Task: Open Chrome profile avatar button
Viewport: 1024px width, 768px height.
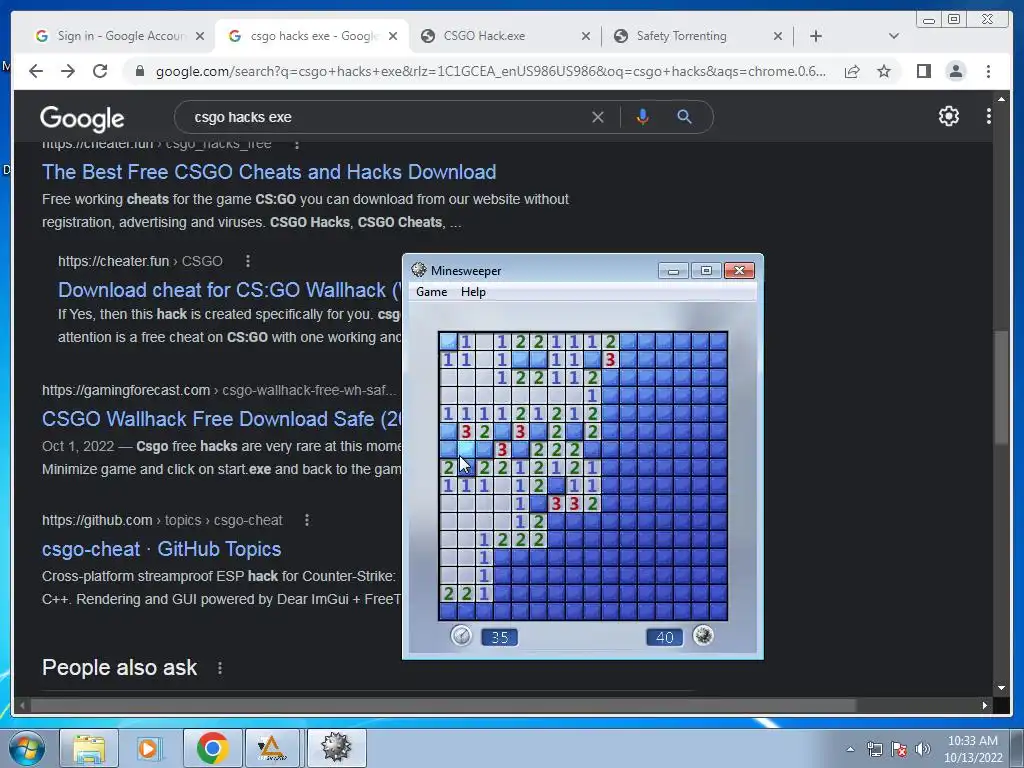Action: pos(955,71)
